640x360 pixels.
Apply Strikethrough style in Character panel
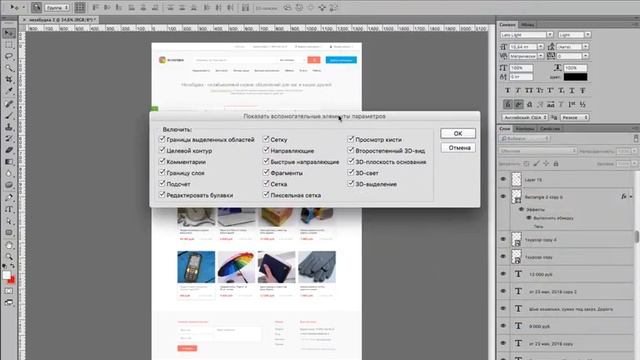click(582, 91)
